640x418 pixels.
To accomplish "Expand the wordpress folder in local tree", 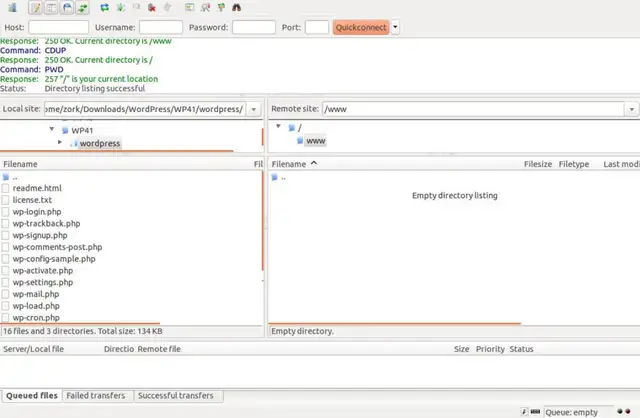I will pos(60,142).
